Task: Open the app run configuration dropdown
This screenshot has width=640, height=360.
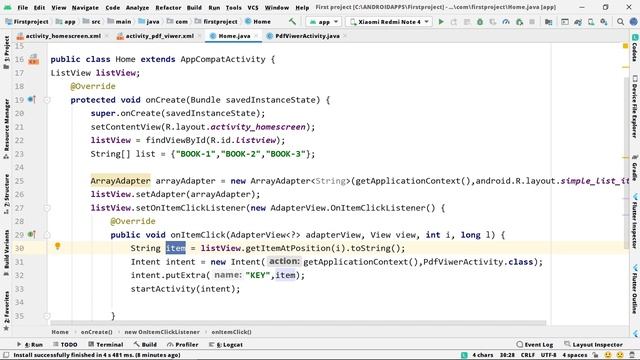Action: pos(324,22)
